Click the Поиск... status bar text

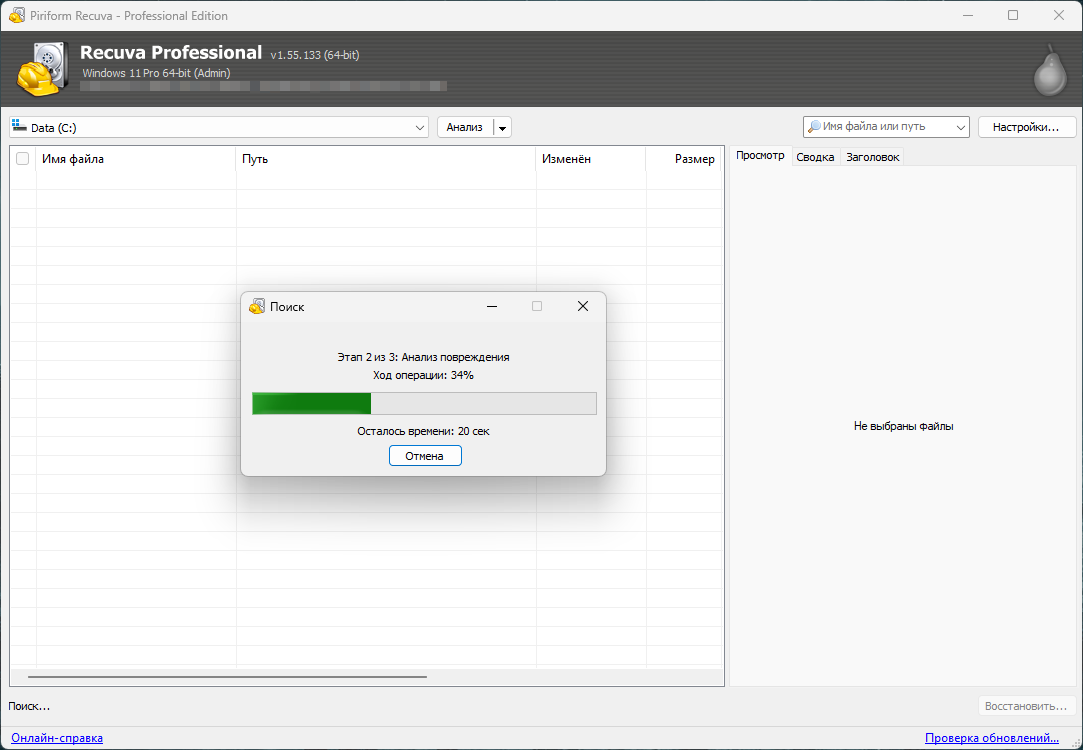pos(29,706)
